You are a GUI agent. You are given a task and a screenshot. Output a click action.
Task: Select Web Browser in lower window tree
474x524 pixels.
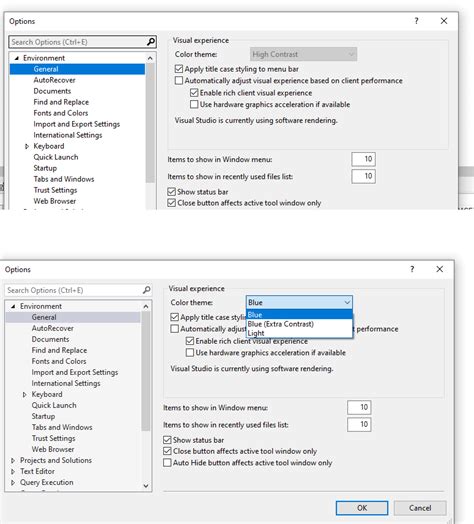(x=53, y=449)
